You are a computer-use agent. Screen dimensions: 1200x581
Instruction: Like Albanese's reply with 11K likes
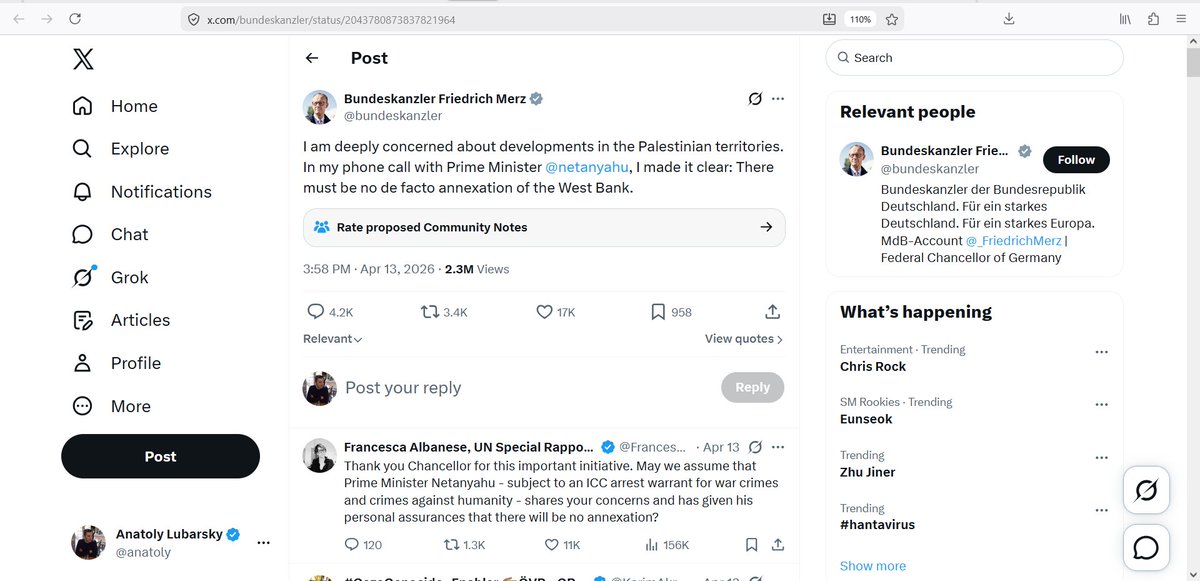(551, 545)
